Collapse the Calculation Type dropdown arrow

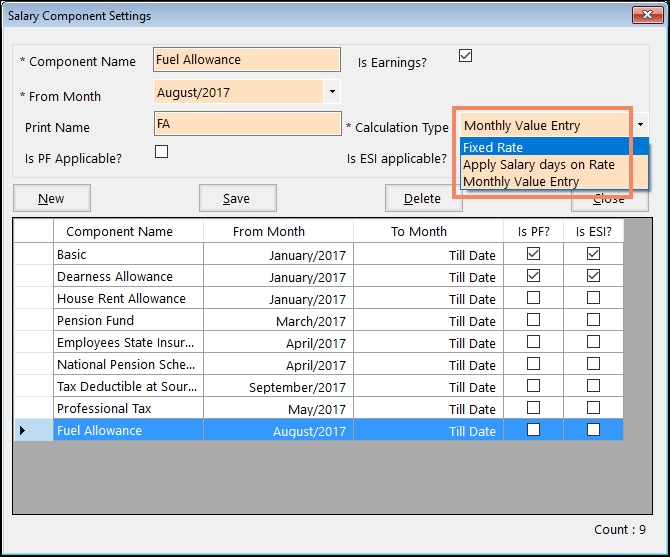coord(640,125)
